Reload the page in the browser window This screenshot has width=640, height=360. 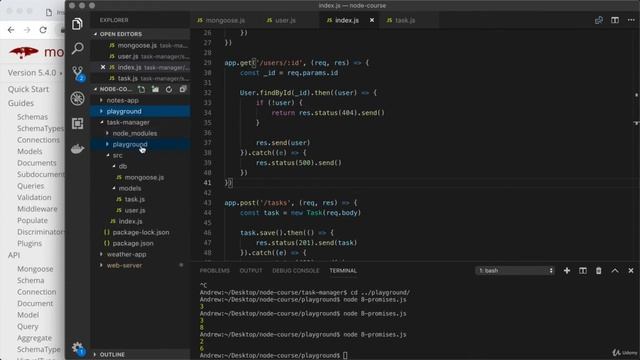43,30
